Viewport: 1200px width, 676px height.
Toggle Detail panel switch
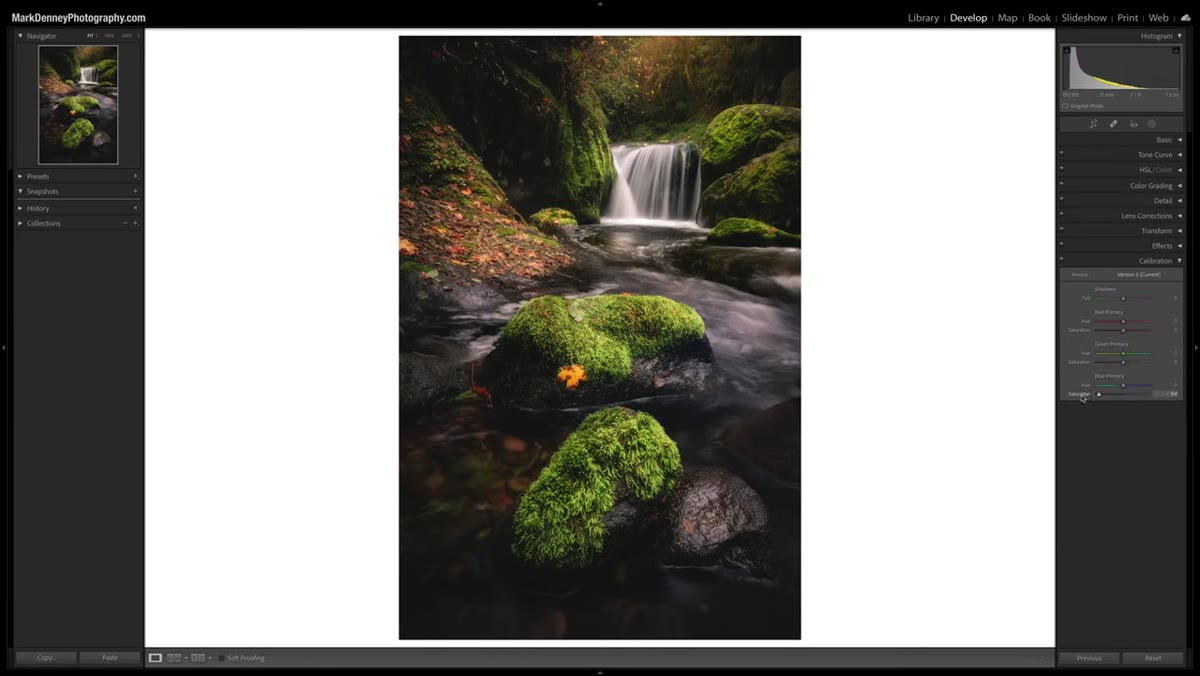[x=1062, y=200]
